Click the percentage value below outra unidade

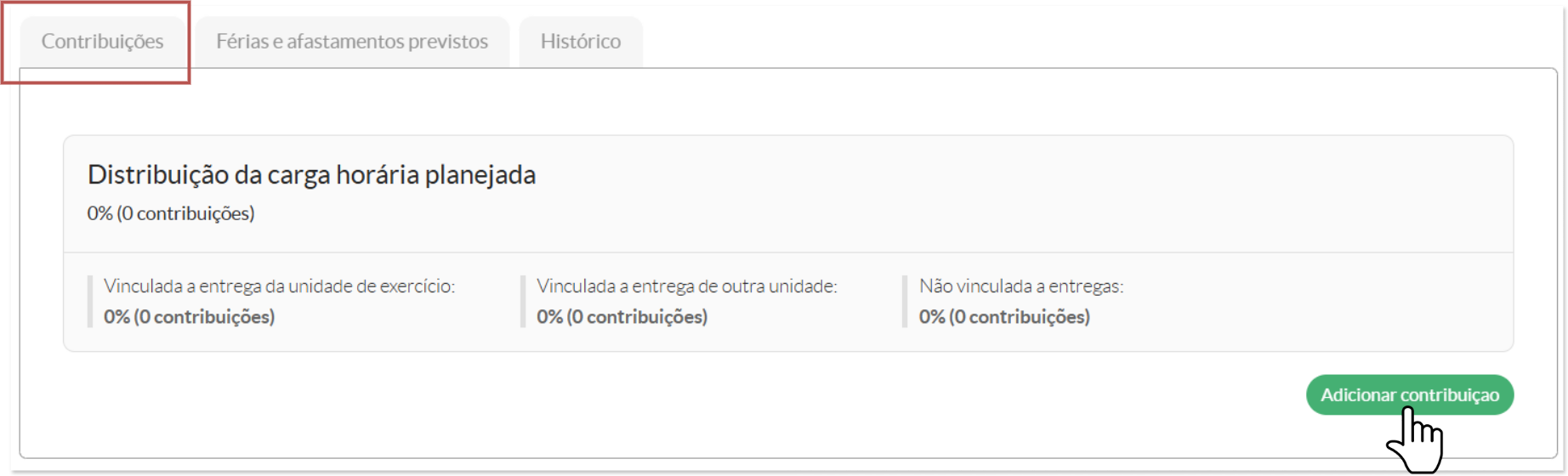[622, 317]
